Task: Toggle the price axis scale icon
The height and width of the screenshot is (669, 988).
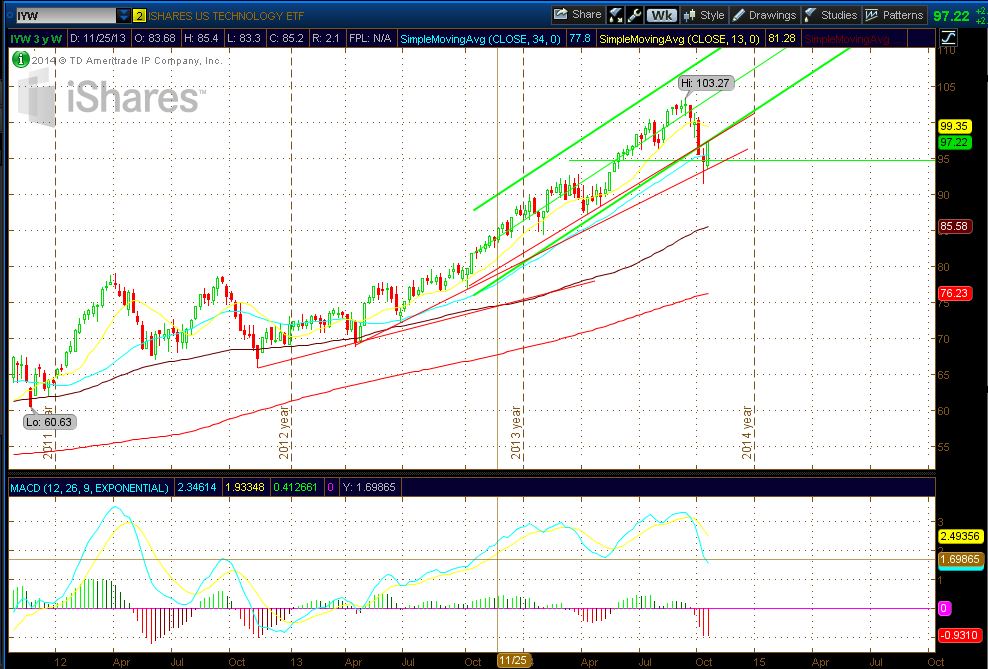Action: (948, 38)
